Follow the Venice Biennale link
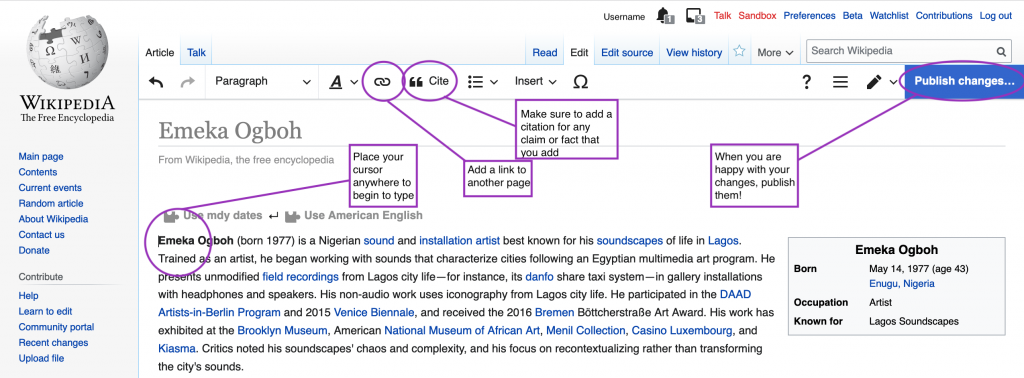The image size is (1024, 378). pos(375,312)
